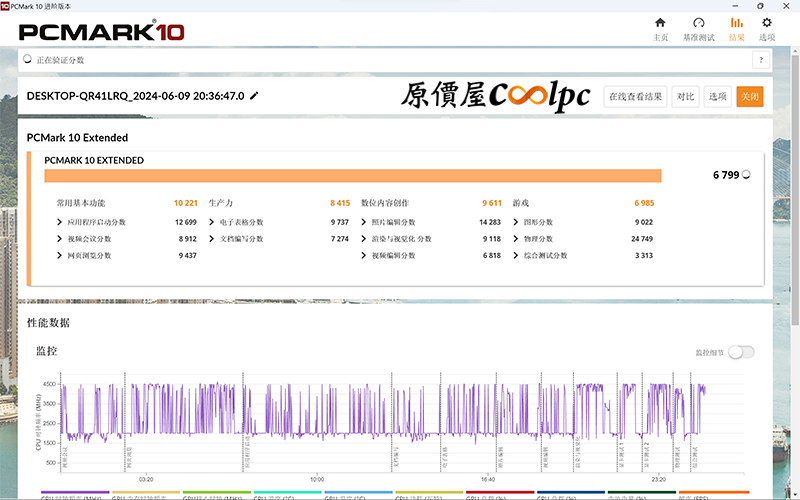
Task: Click the pencil icon to rename the result
Action: pyautogui.click(x=254, y=96)
